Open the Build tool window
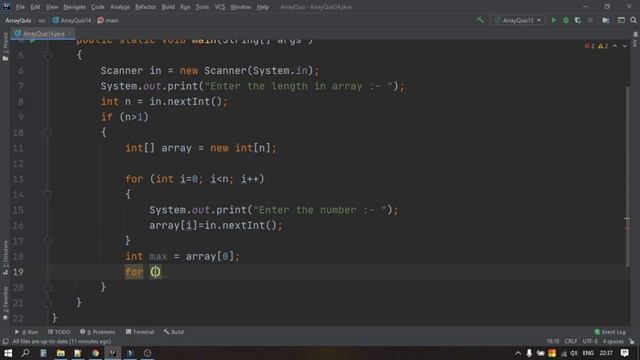This screenshot has width=640, height=360. 174,332
